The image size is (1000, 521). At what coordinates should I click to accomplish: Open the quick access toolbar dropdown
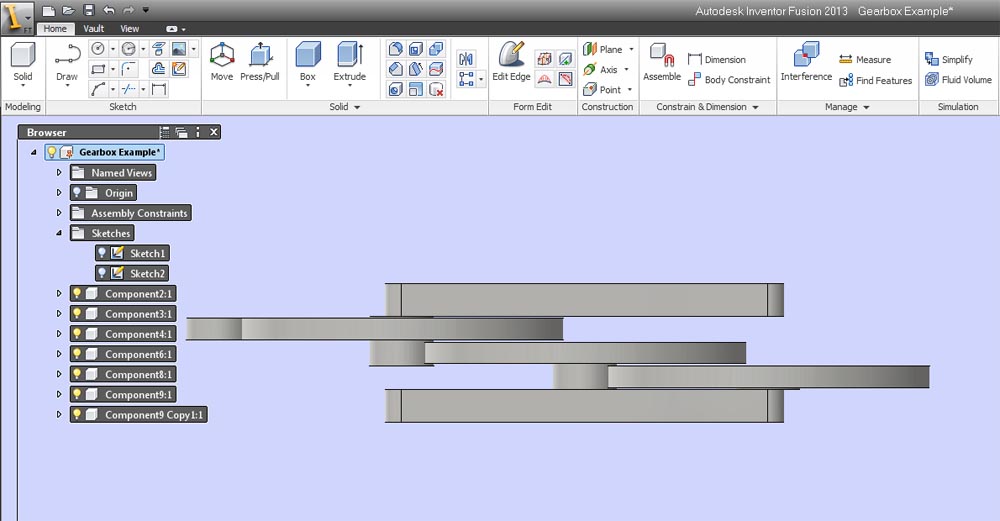[146, 10]
